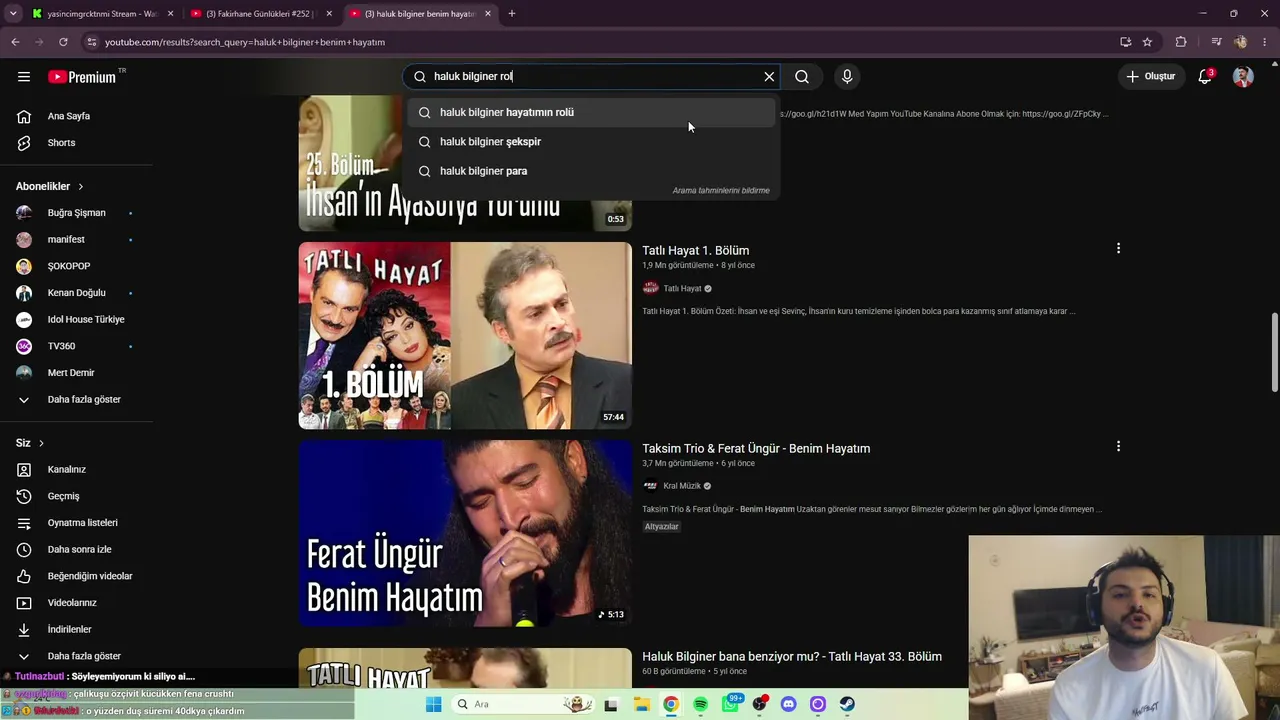Open options menu for Taksim Trio video
This screenshot has height=720, width=1280.
1118,446
